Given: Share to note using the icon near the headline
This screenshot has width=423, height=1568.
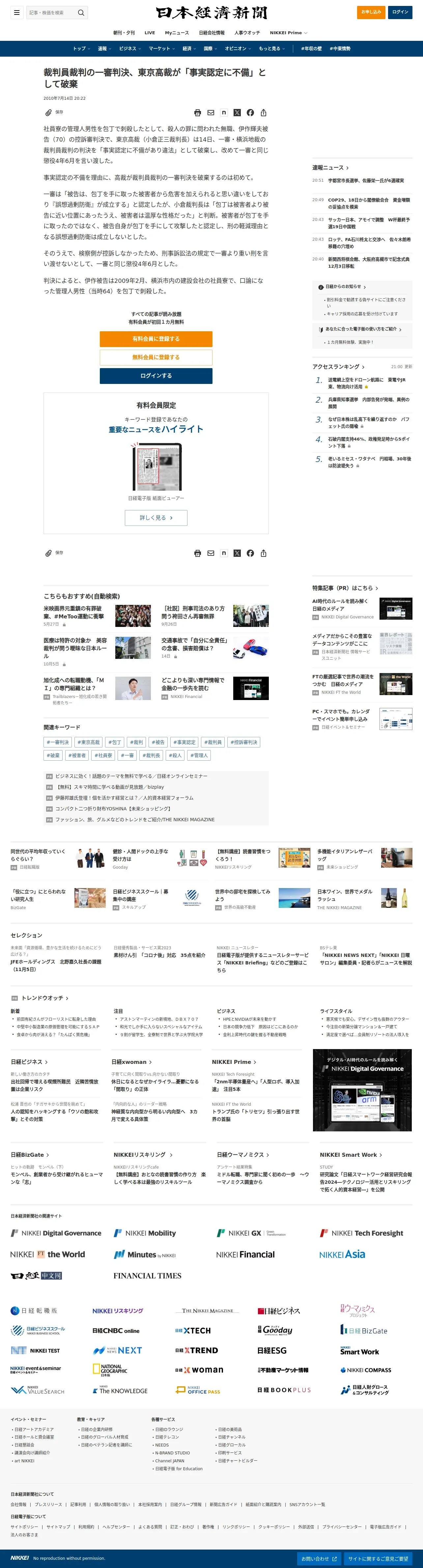Looking at the screenshot, I should [224, 113].
